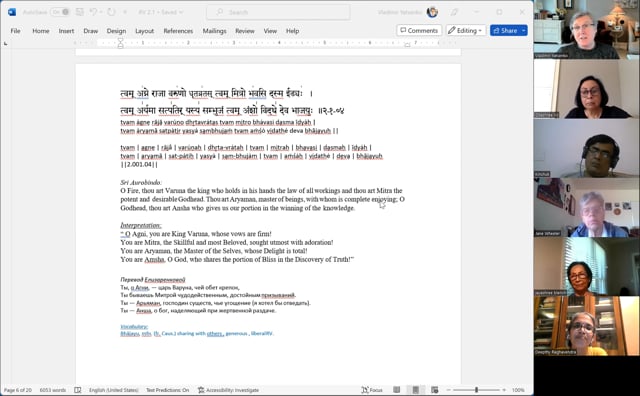
Task: Click the Jane Wheeler video tile
Action: point(587,207)
